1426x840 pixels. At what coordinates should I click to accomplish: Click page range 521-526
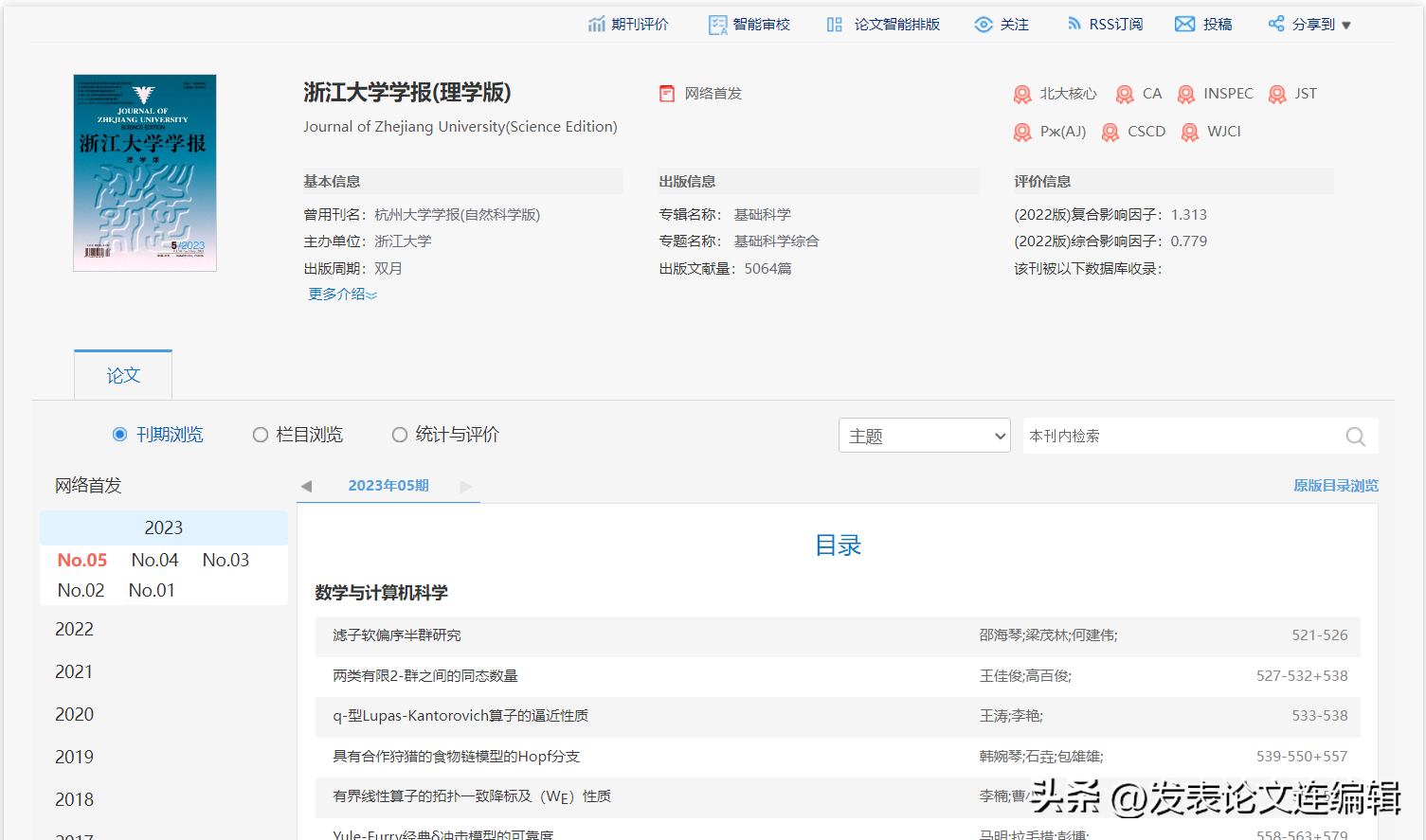[1320, 635]
